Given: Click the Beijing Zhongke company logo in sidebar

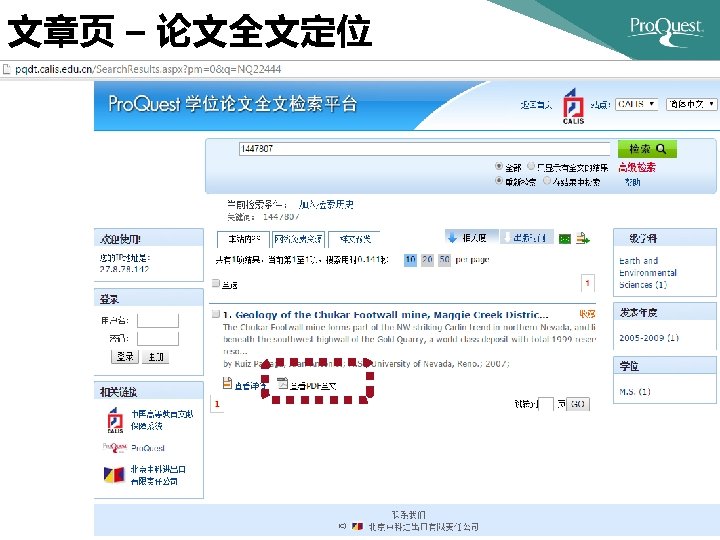Looking at the screenshot, I should click(x=114, y=474).
